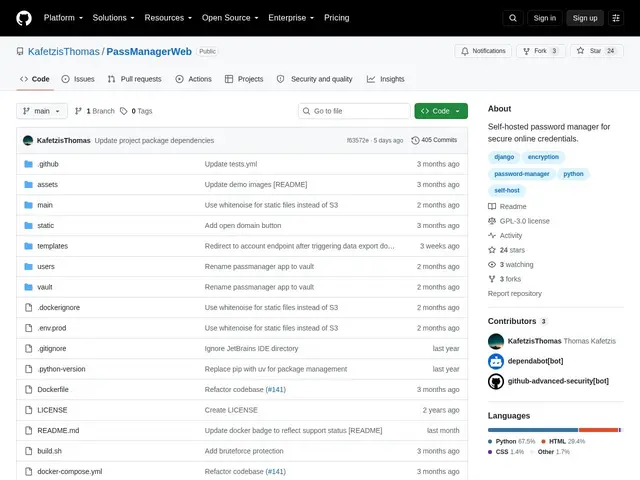Click the Python segment of languages bar
This screenshot has width=640, height=480.
533,430
